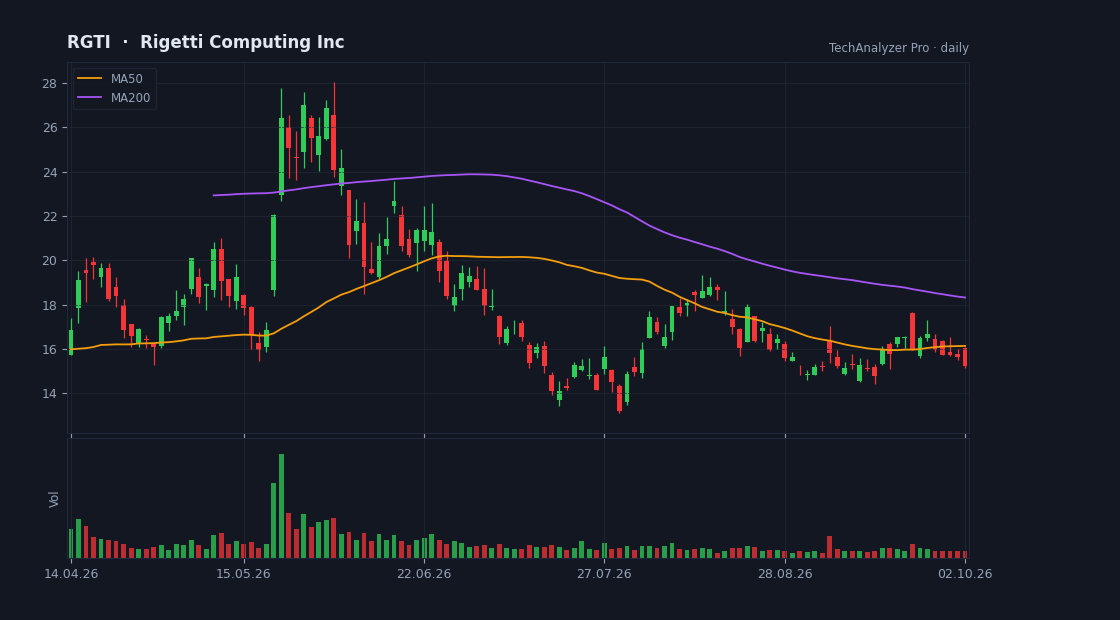Click the 28.08.26 date label
1120x620 pixels.
785,574
